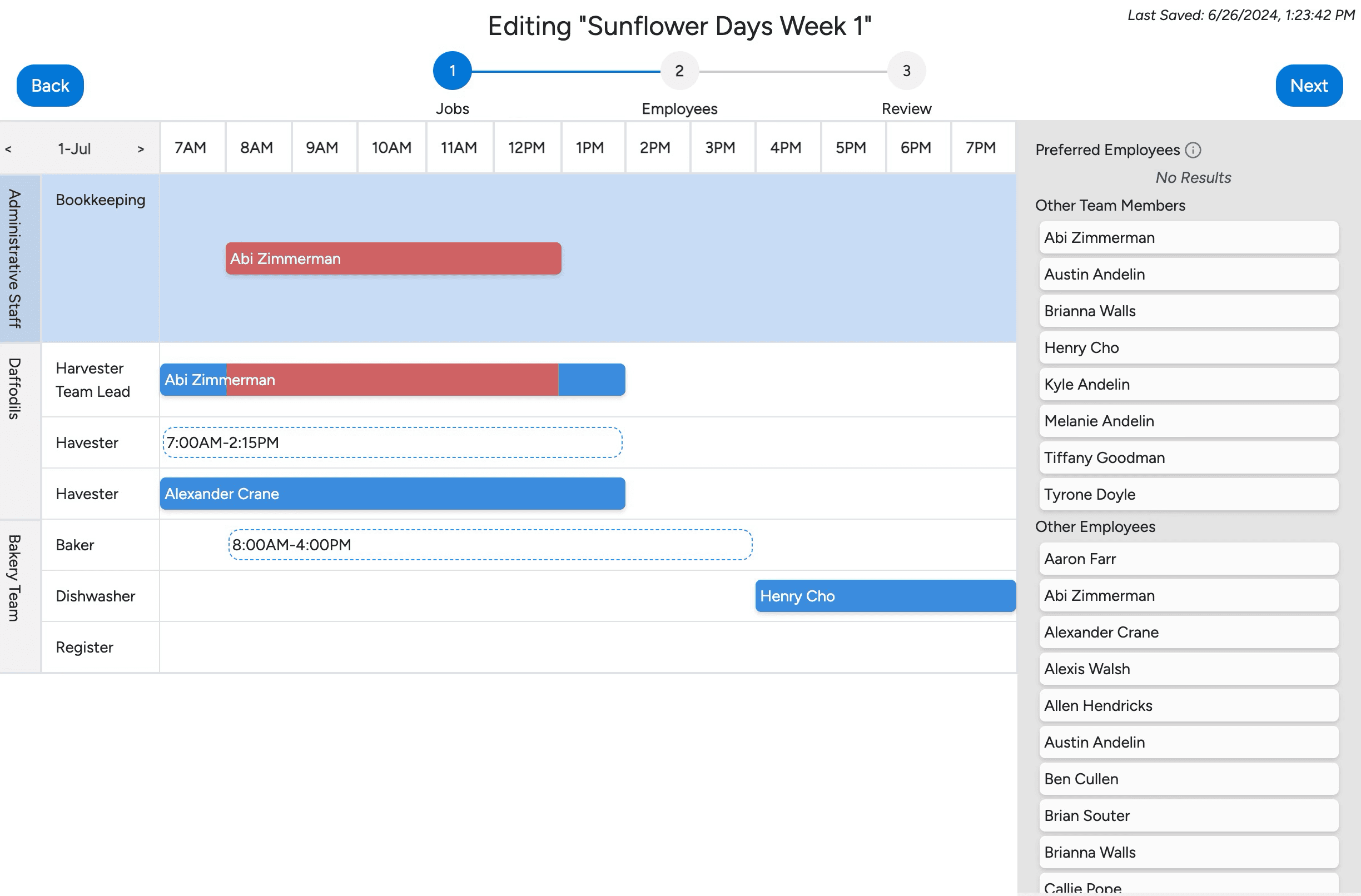Click the Preferred Employees info icon
The width and height of the screenshot is (1361, 896).
click(1193, 150)
